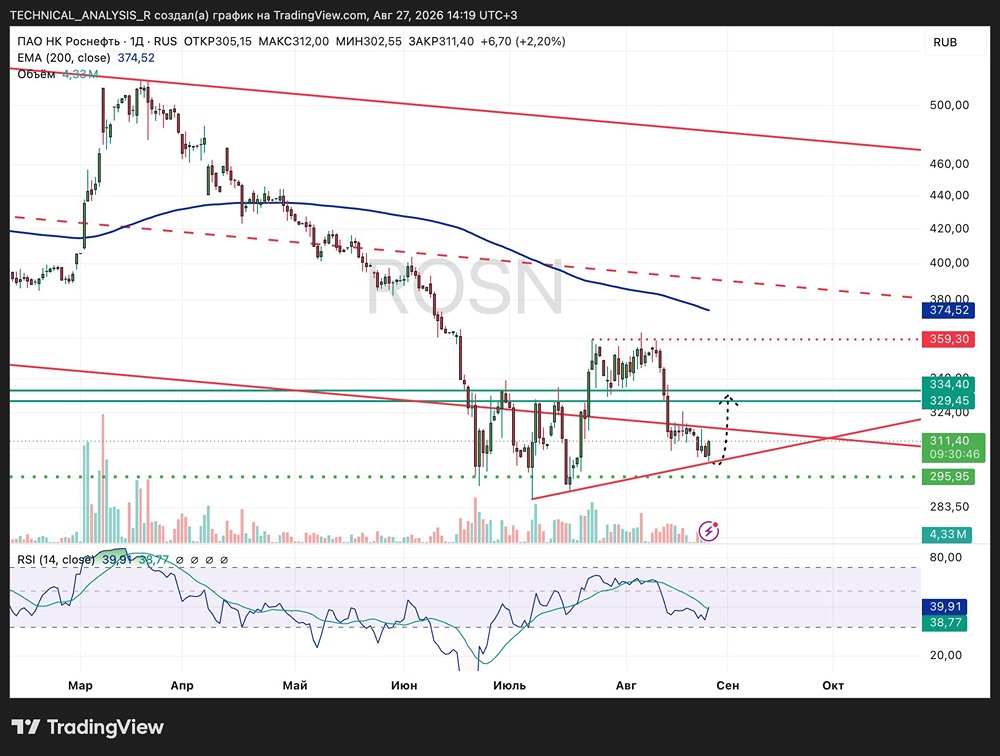Click the 460,00 price axis label
This screenshot has height=756, width=1000.
pyautogui.click(x=949, y=164)
